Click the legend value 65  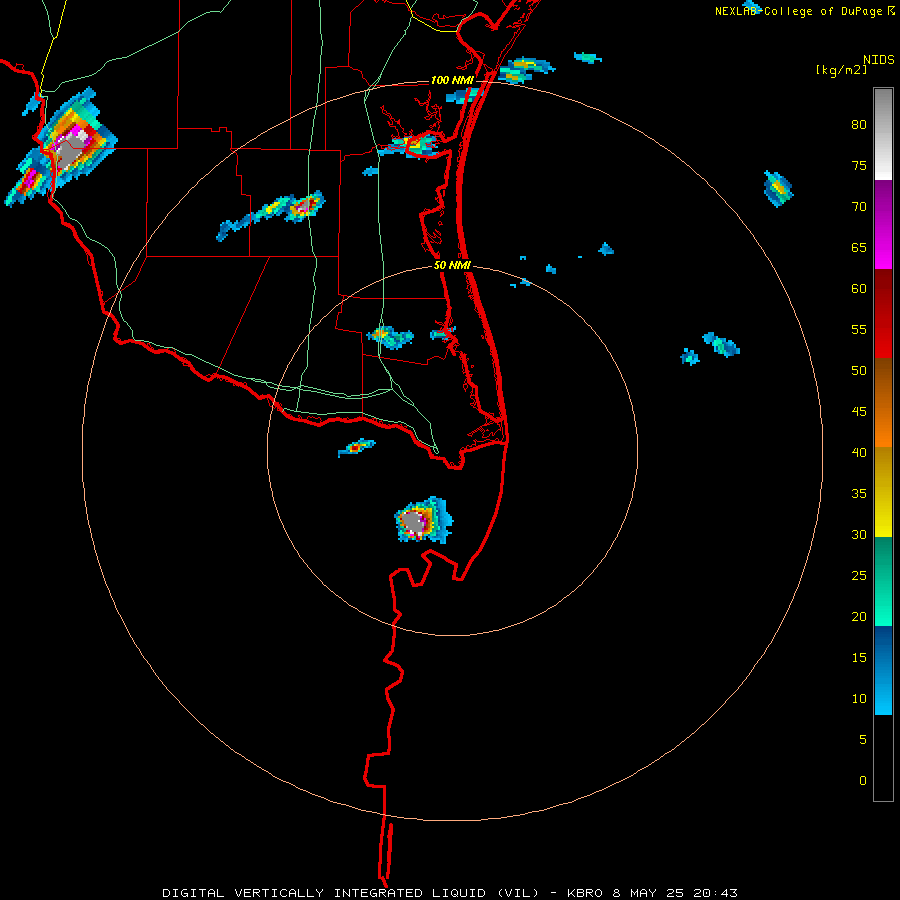[x=859, y=247]
